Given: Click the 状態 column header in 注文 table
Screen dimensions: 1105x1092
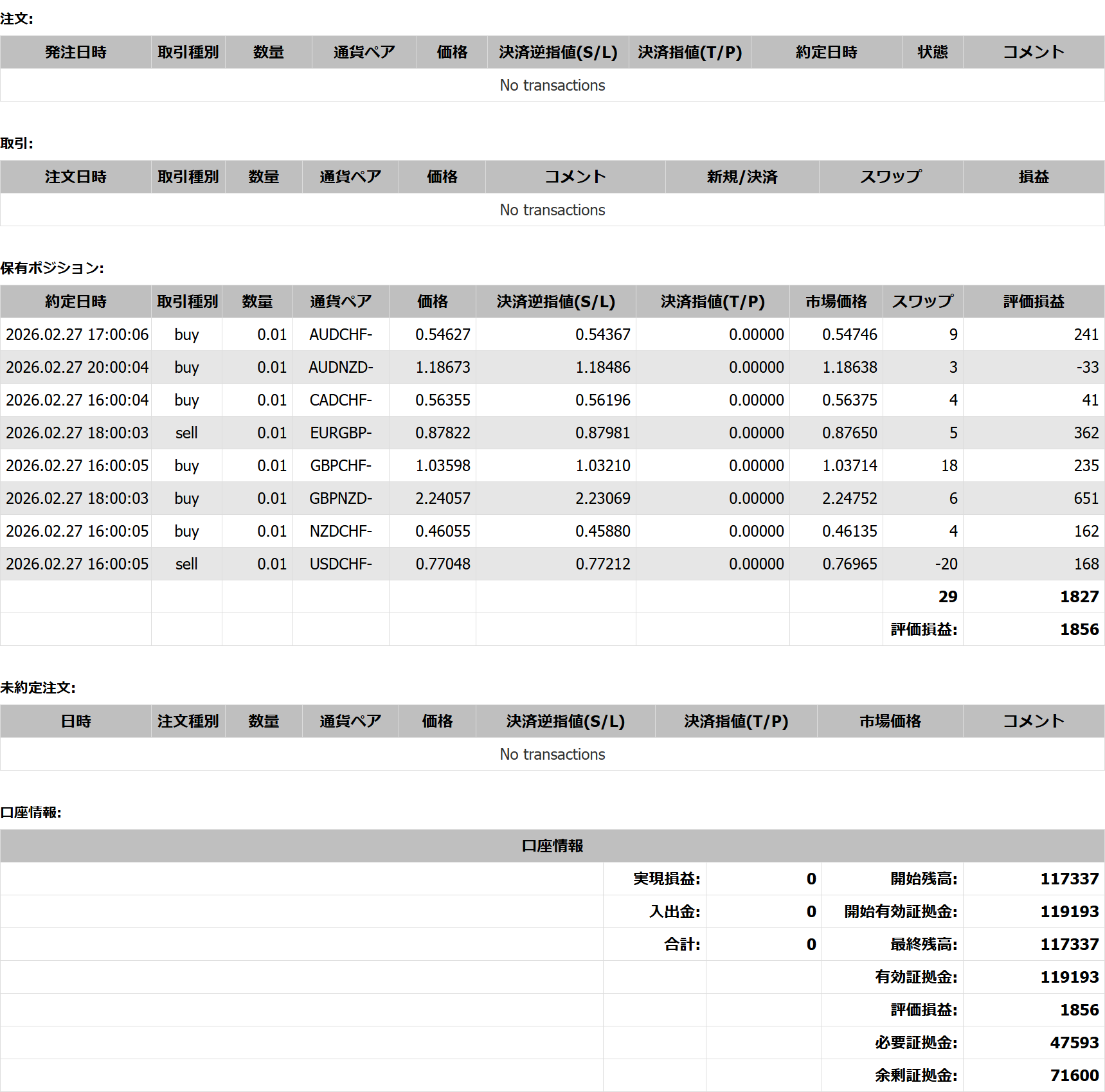Looking at the screenshot, I should tap(932, 52).
